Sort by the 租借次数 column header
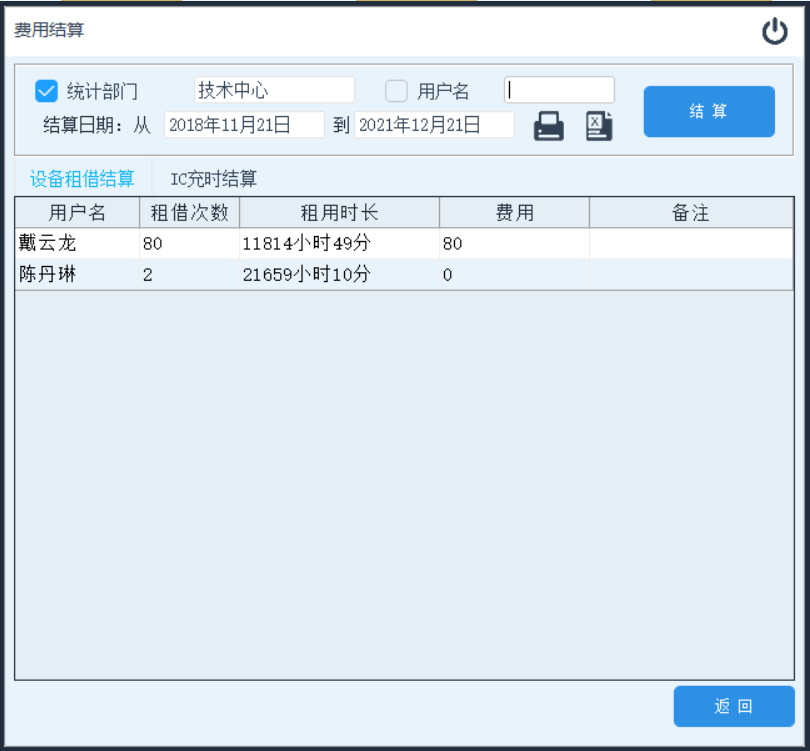810x751 pixels. (x=189, y=212)
